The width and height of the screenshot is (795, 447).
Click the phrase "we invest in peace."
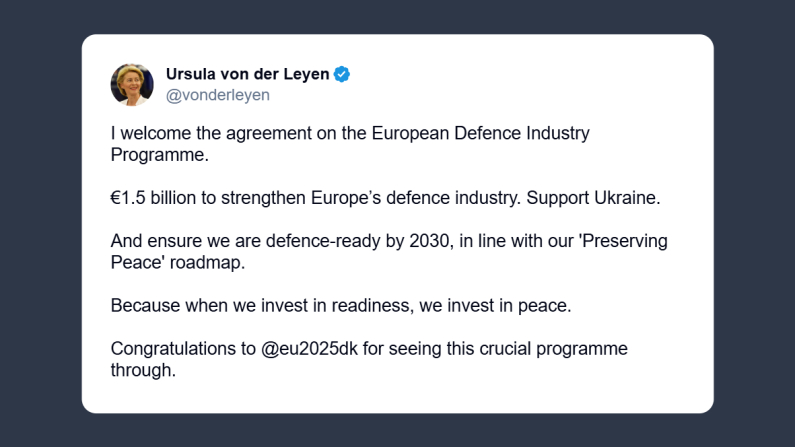(x=500, y=306)
